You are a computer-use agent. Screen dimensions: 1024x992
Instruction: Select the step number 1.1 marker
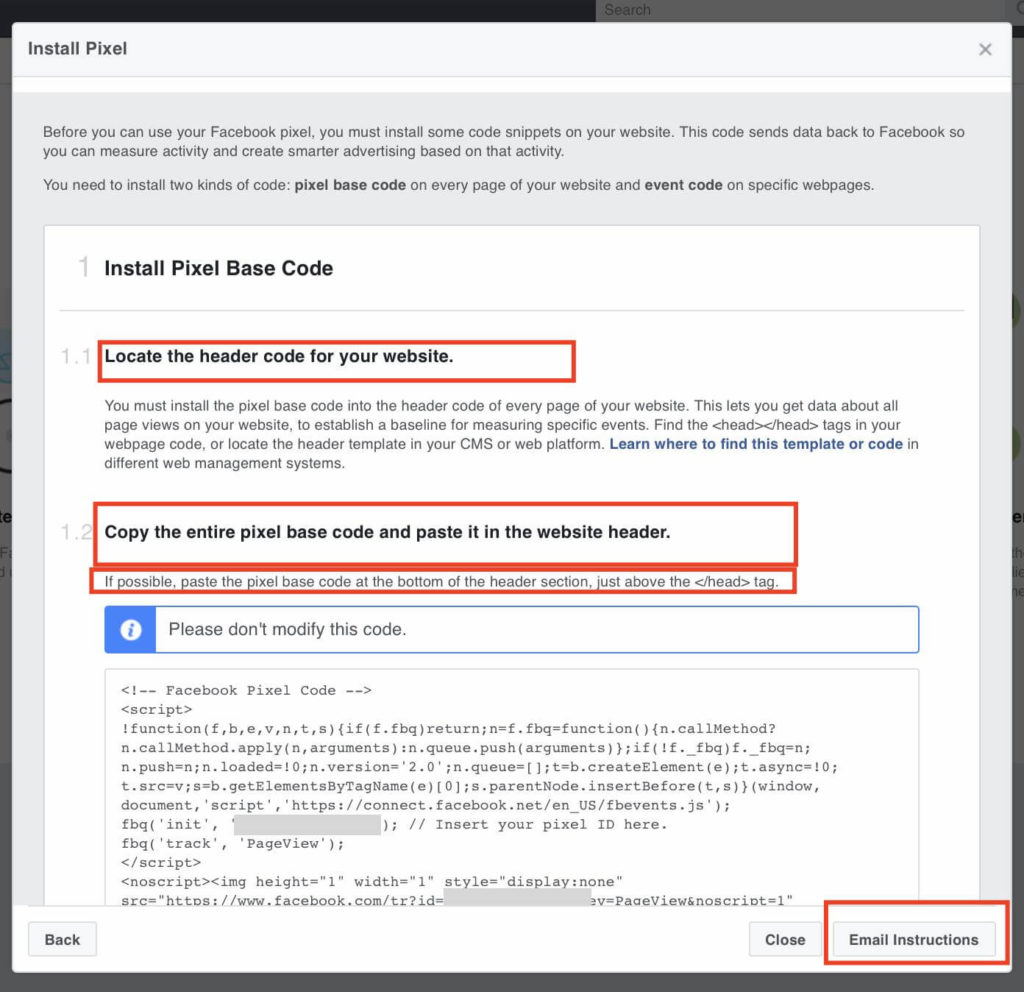(77, 356)
